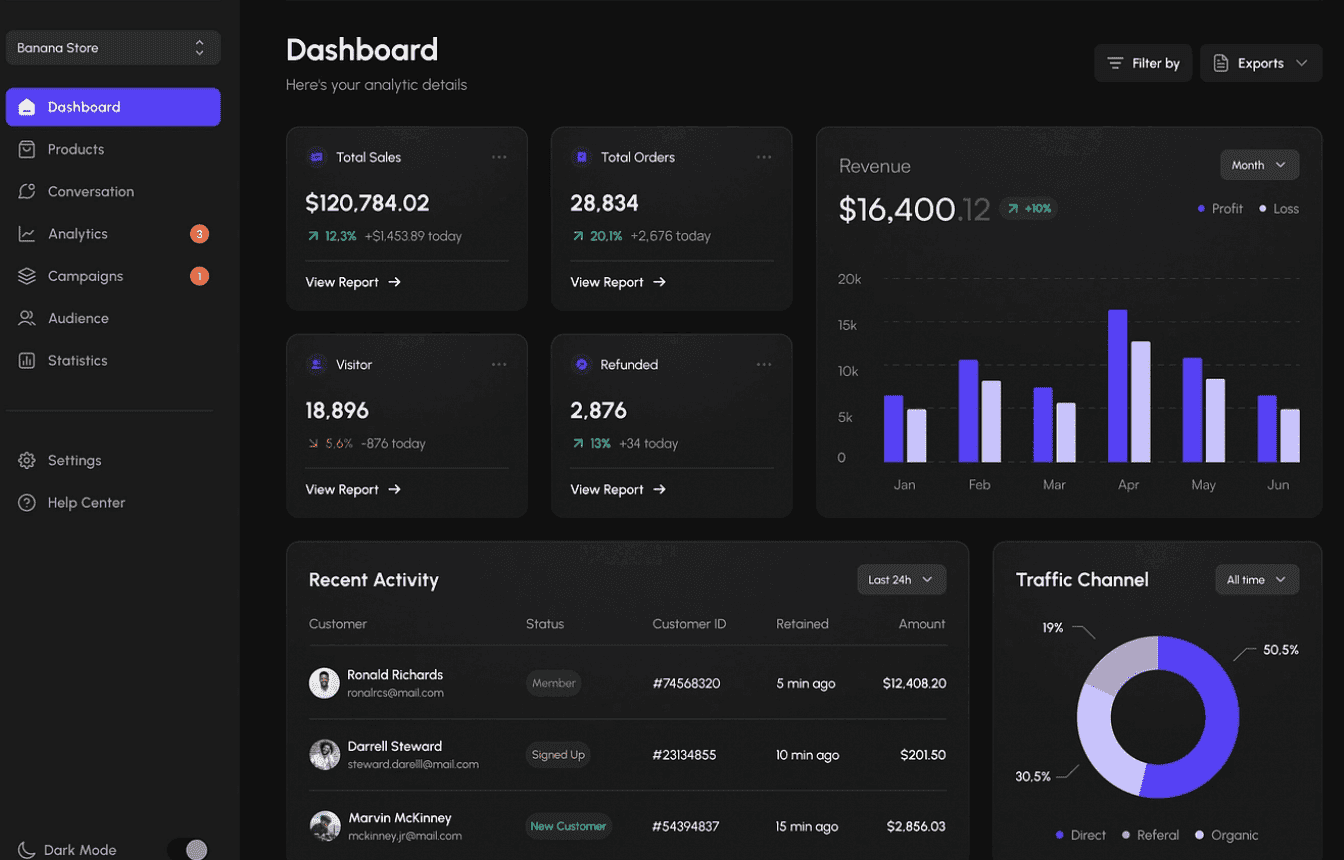Toggle the Dark Mode switch
The height and width of the screenshot is (860, 1344).
coord(188,849)
